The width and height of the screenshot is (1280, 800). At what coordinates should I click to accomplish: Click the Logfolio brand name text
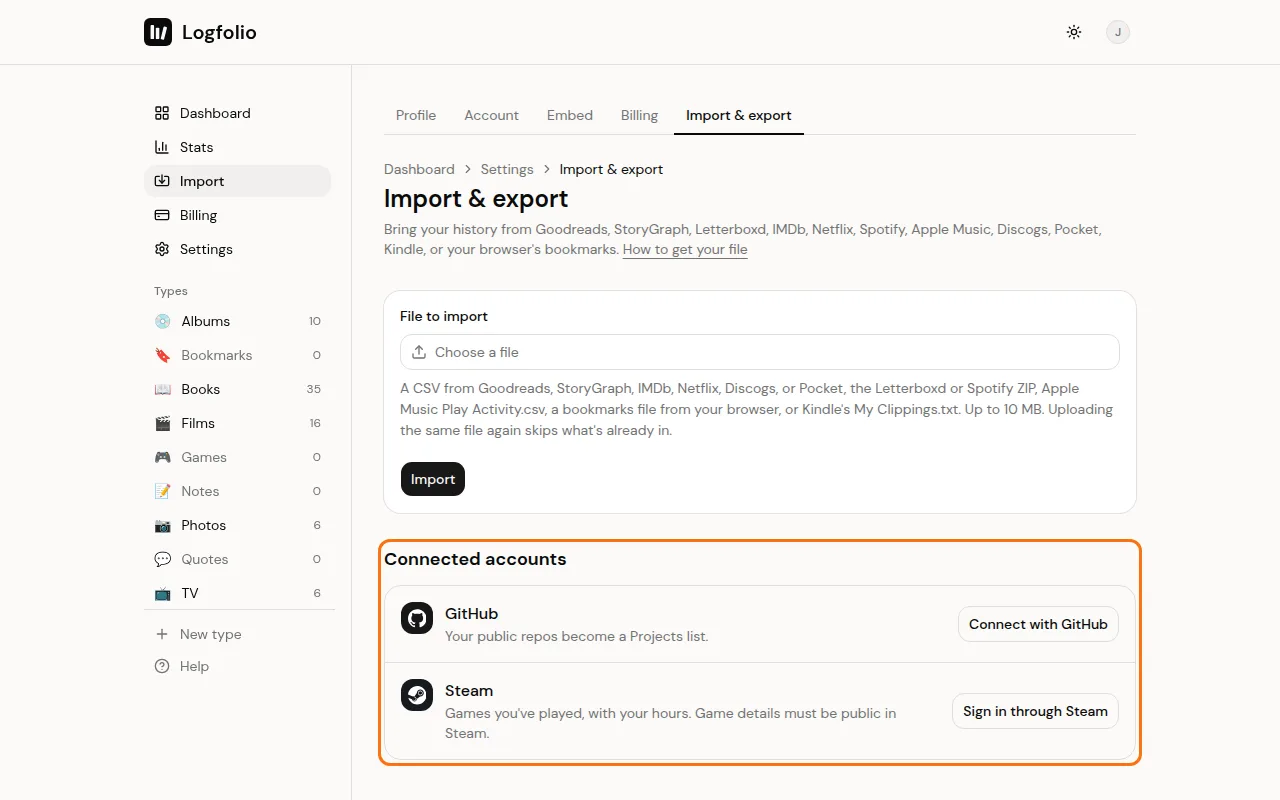(x=219, y=32)
